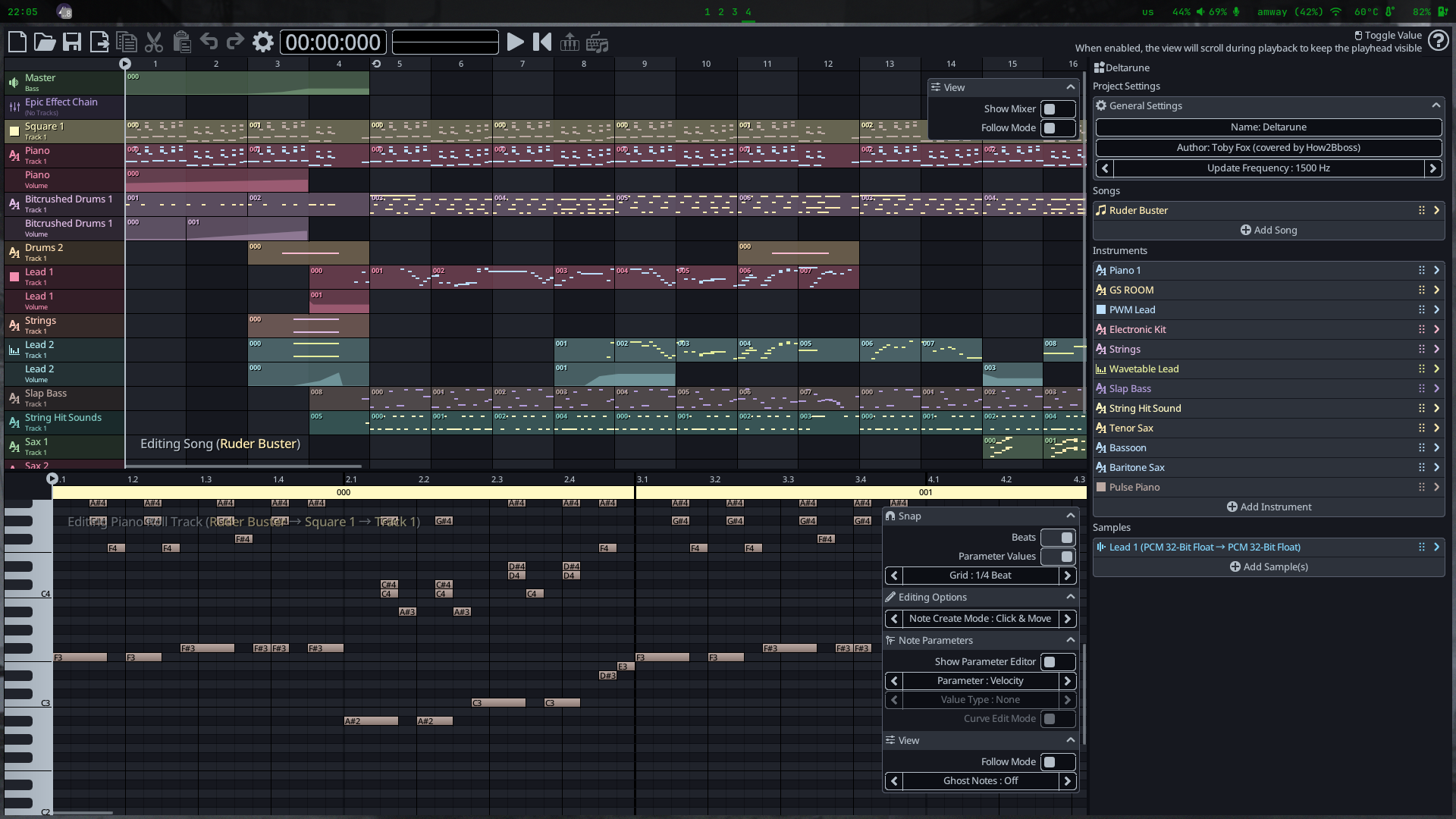
Task: Save the project with the floppy icon
Action: [x=72, y=42]
